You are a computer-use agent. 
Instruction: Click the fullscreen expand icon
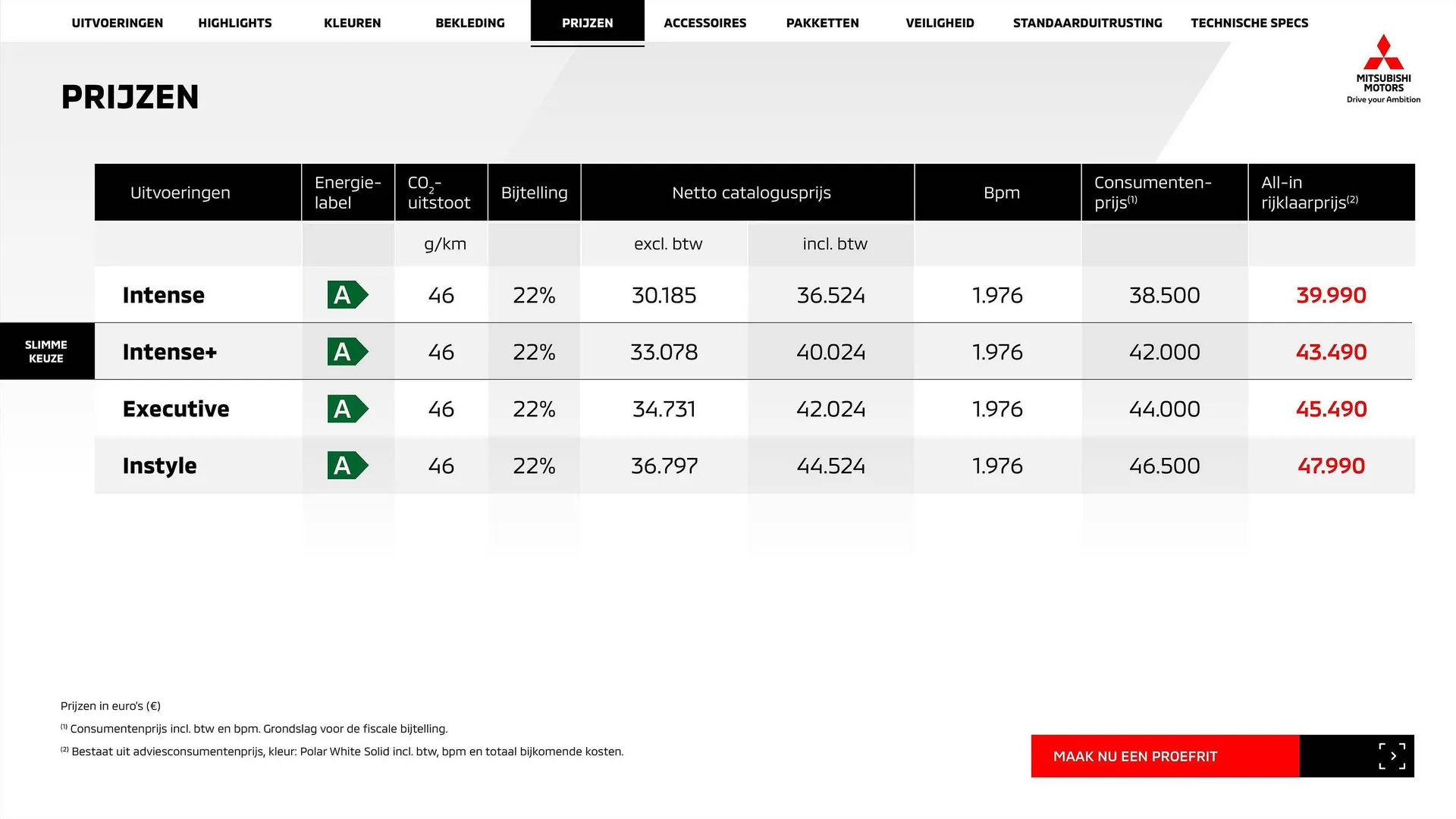1392,756
